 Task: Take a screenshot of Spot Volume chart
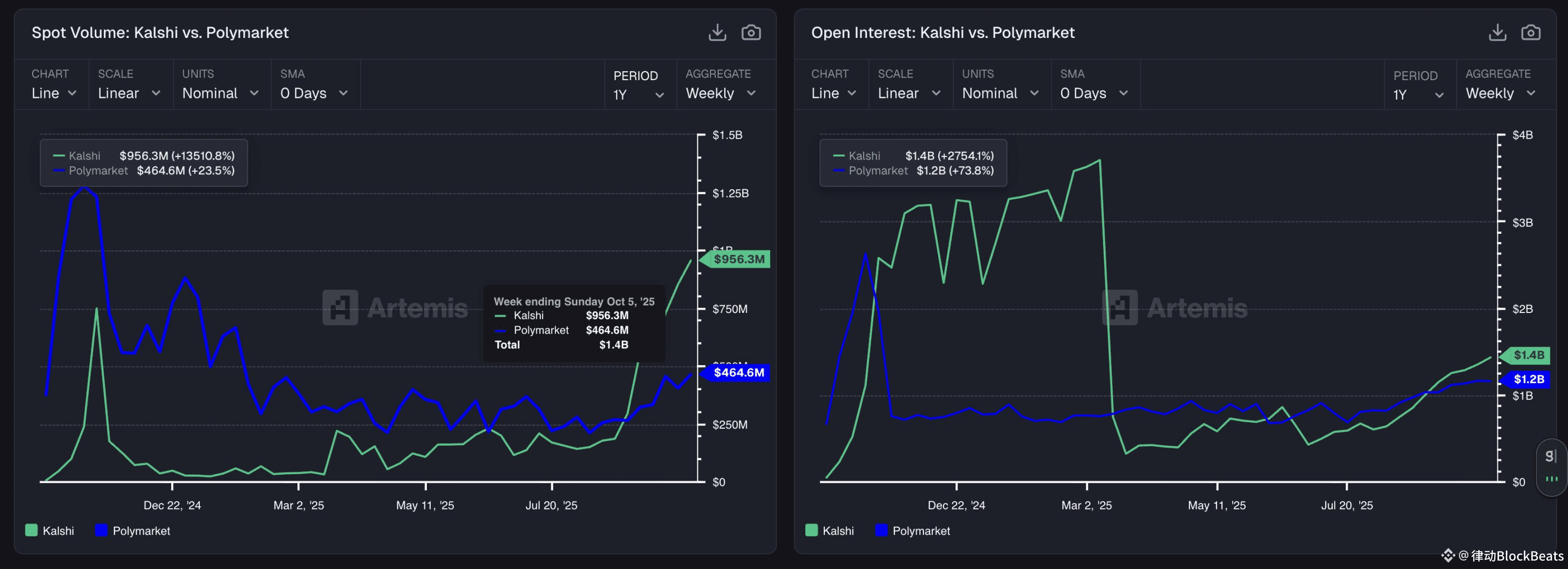pyautogui.click(x=751, y=32)
